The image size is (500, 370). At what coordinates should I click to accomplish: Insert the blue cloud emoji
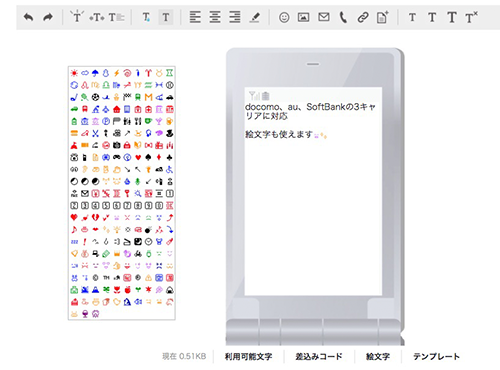point(85,73)
